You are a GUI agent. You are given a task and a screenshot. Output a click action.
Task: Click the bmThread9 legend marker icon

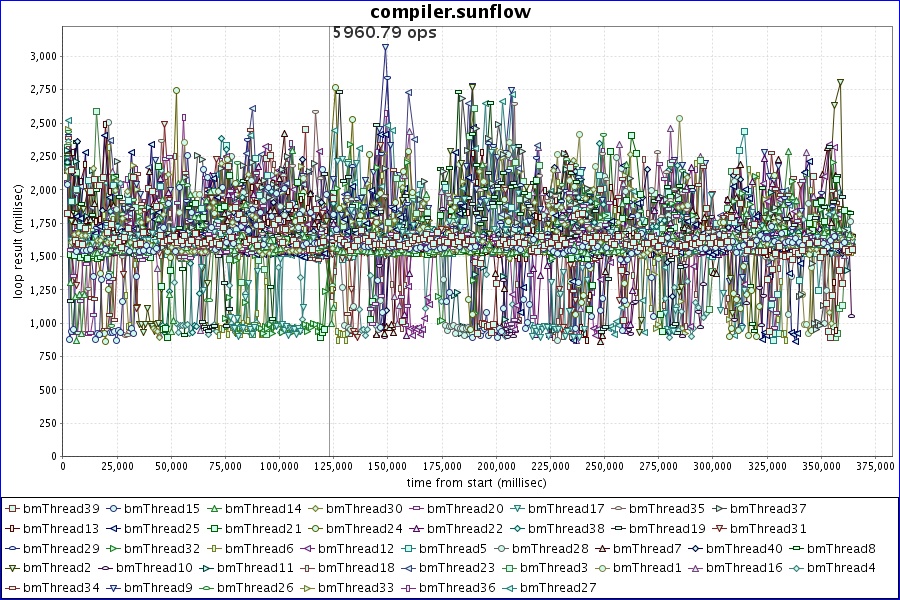(115, 588)
